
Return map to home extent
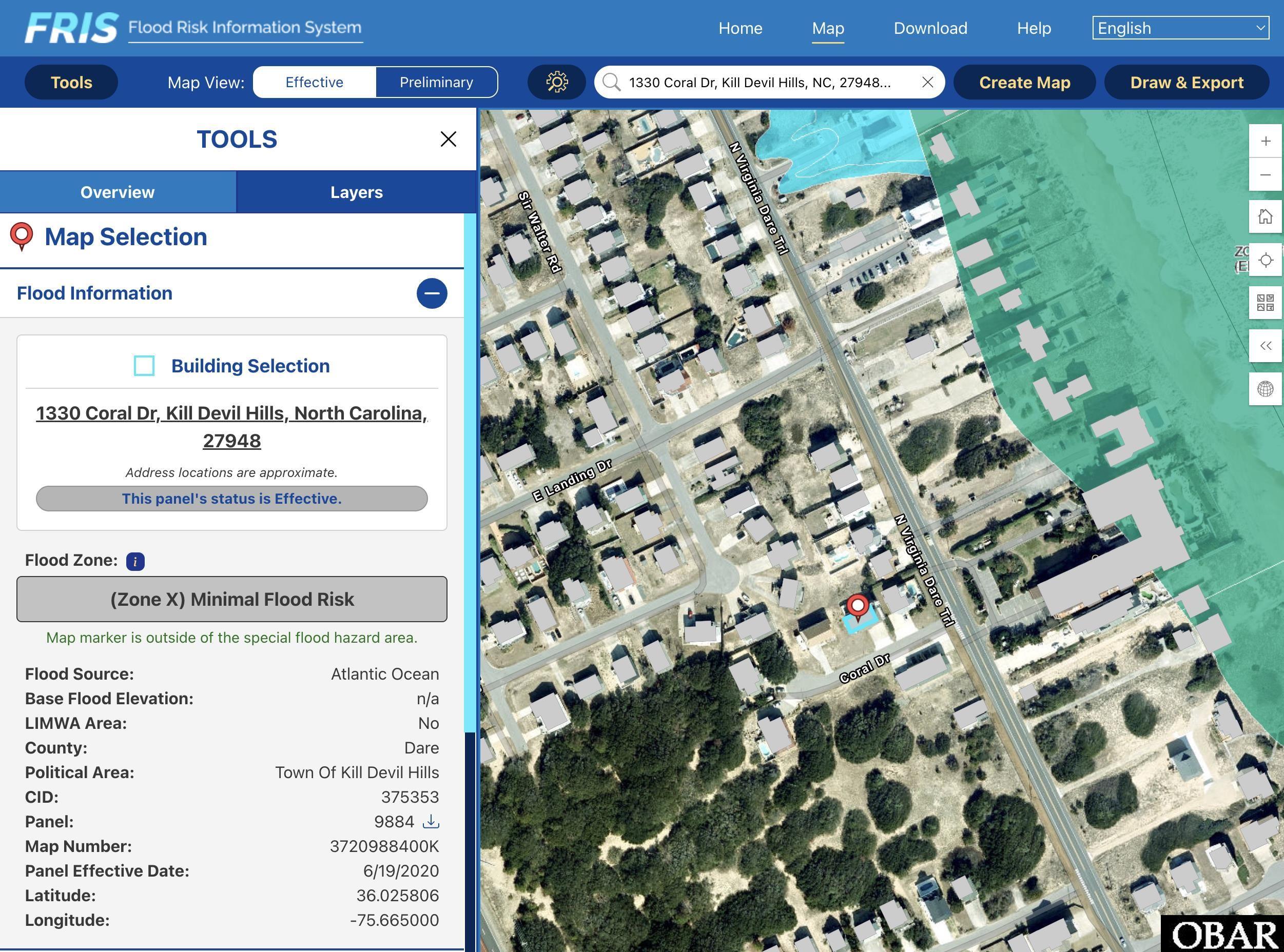pyautogui.click(x=1265, y=216)
